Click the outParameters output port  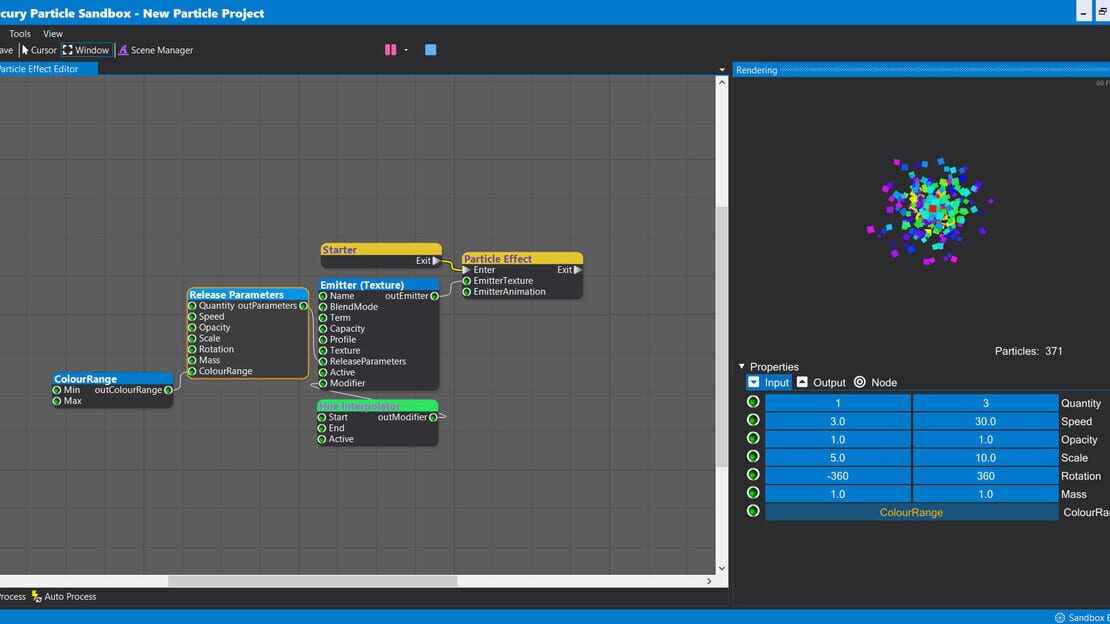[303, 306]
